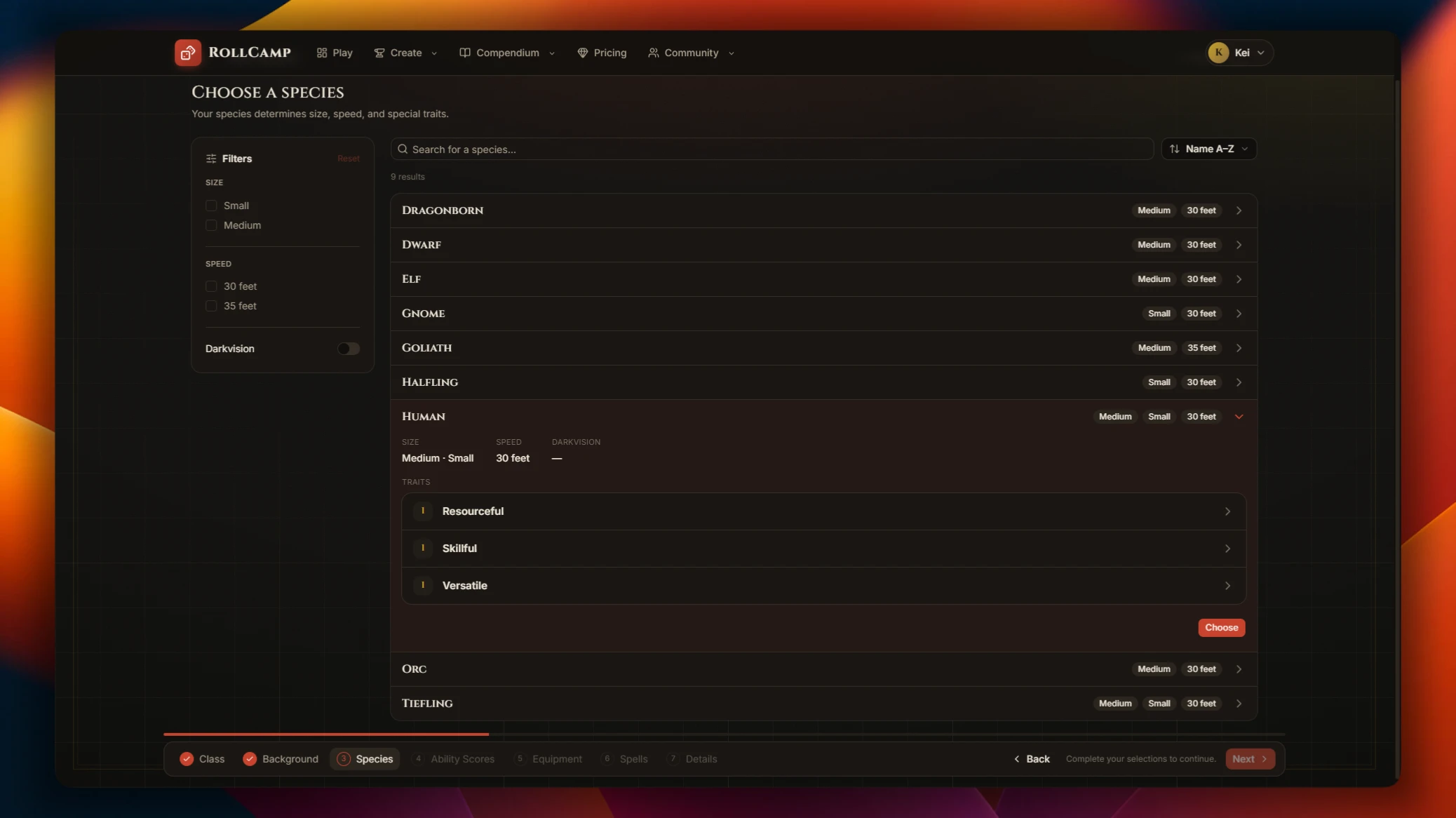Image resolution: width=1456 pixels, height=818 pixels.
Task: Reset all filters
Action: (x=349, y=159)
